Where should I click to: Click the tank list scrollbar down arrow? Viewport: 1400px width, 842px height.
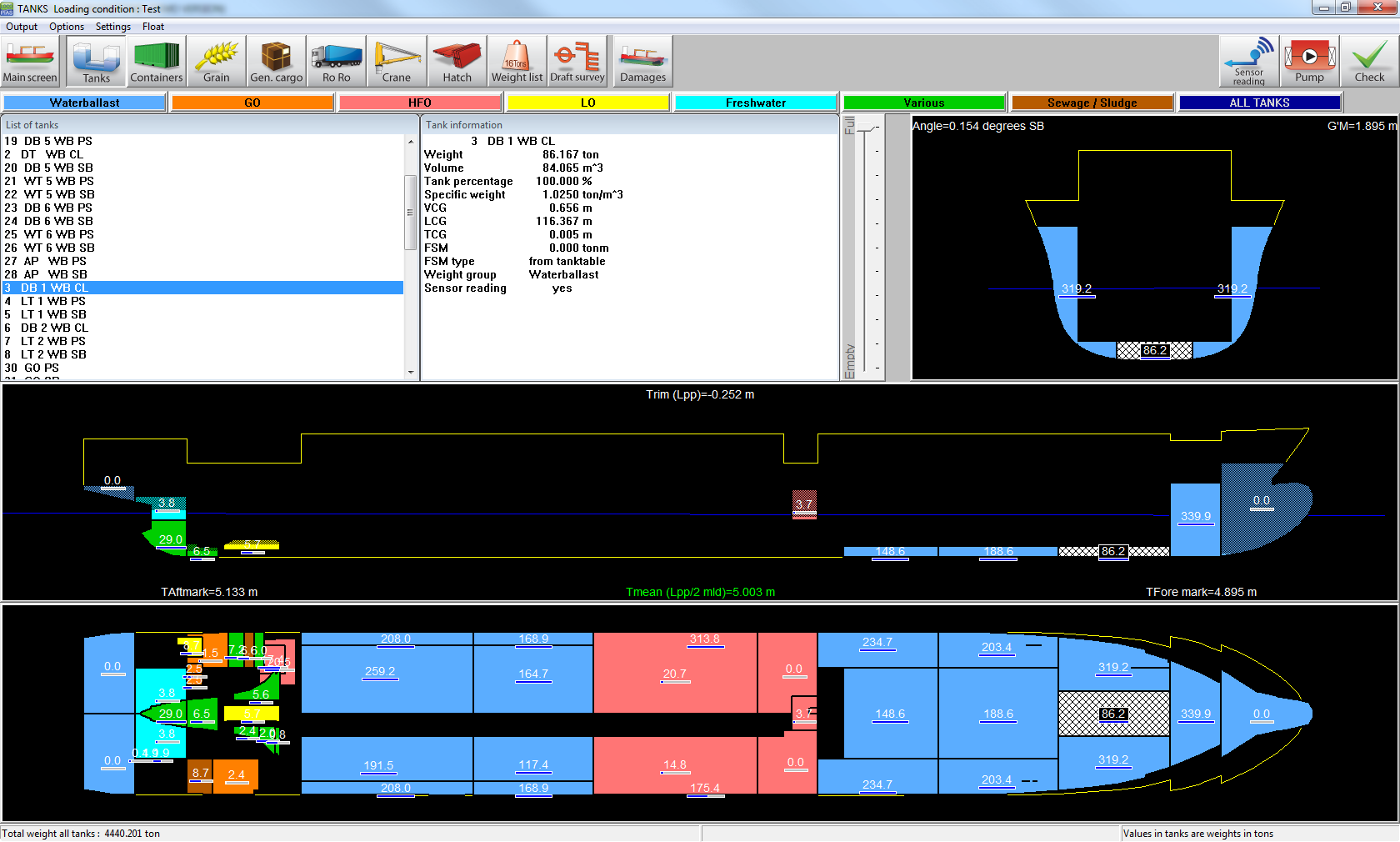tap(410, 373)
